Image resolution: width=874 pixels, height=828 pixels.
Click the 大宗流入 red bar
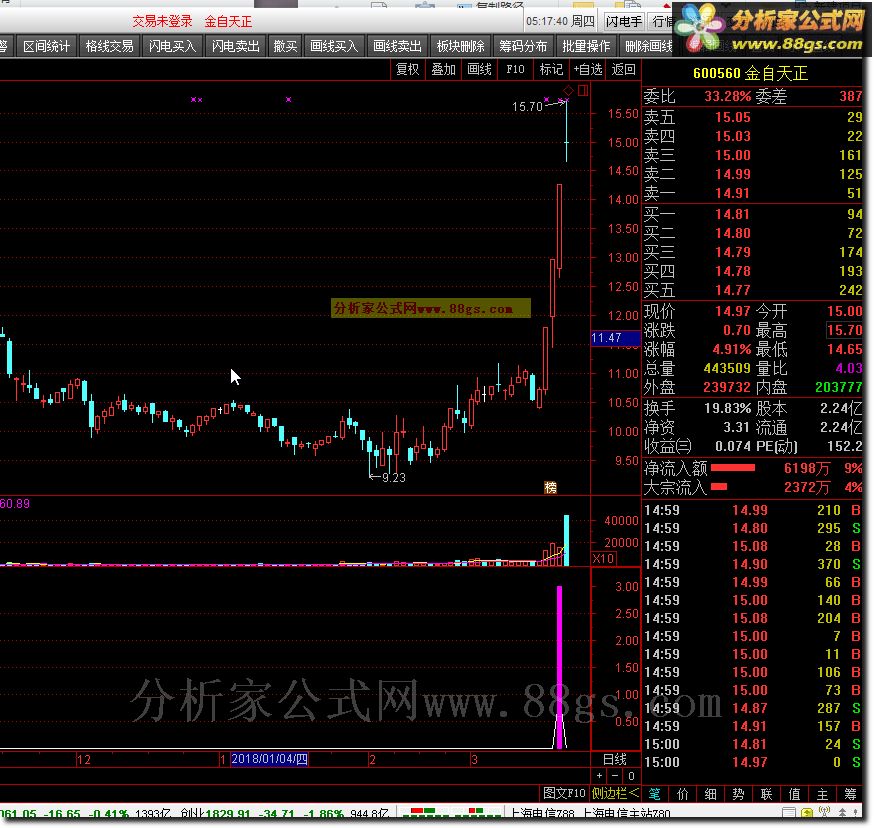pyautogui.click(x=719, y=487)
